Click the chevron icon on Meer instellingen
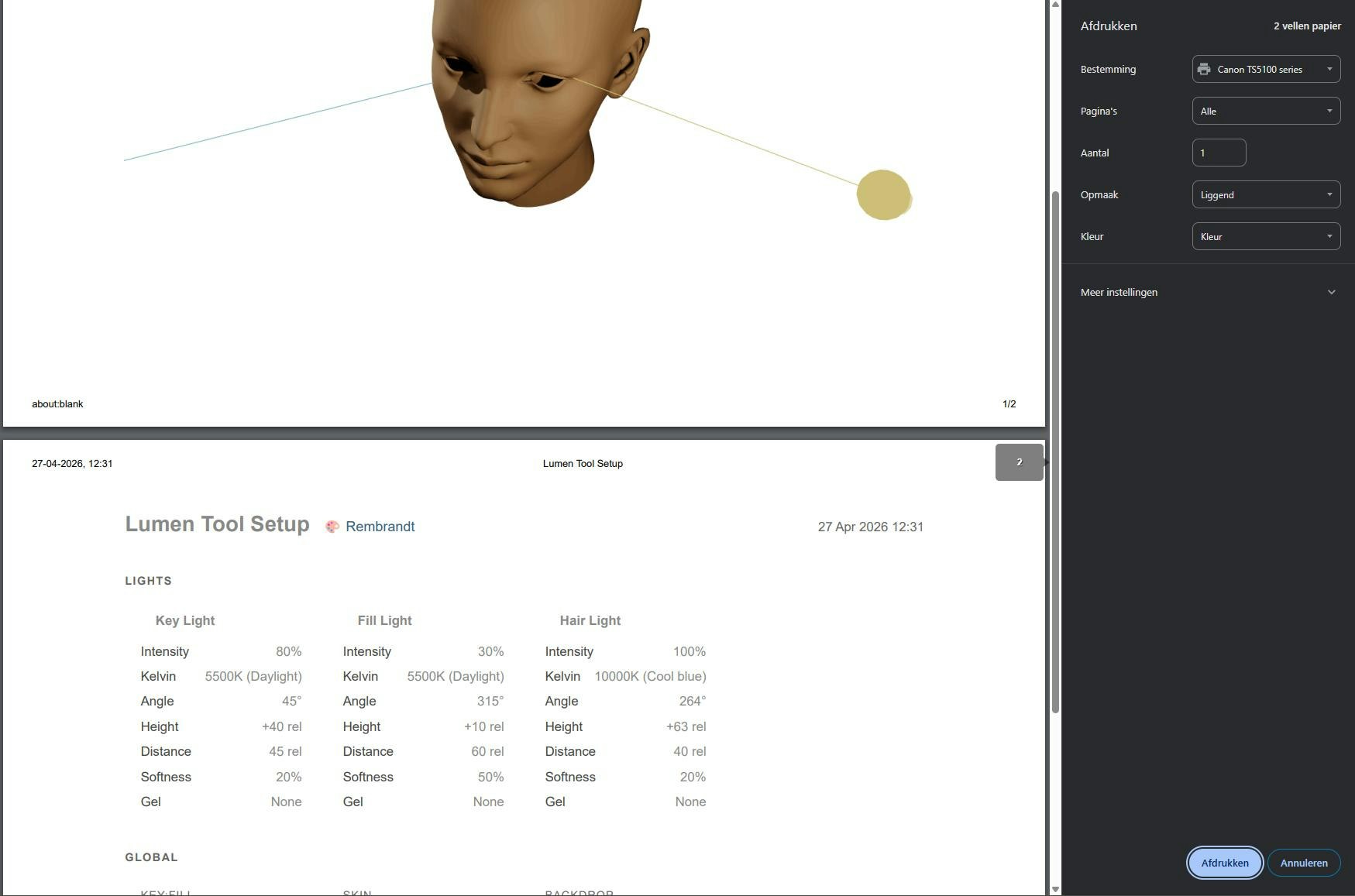 coord(1332,292)
